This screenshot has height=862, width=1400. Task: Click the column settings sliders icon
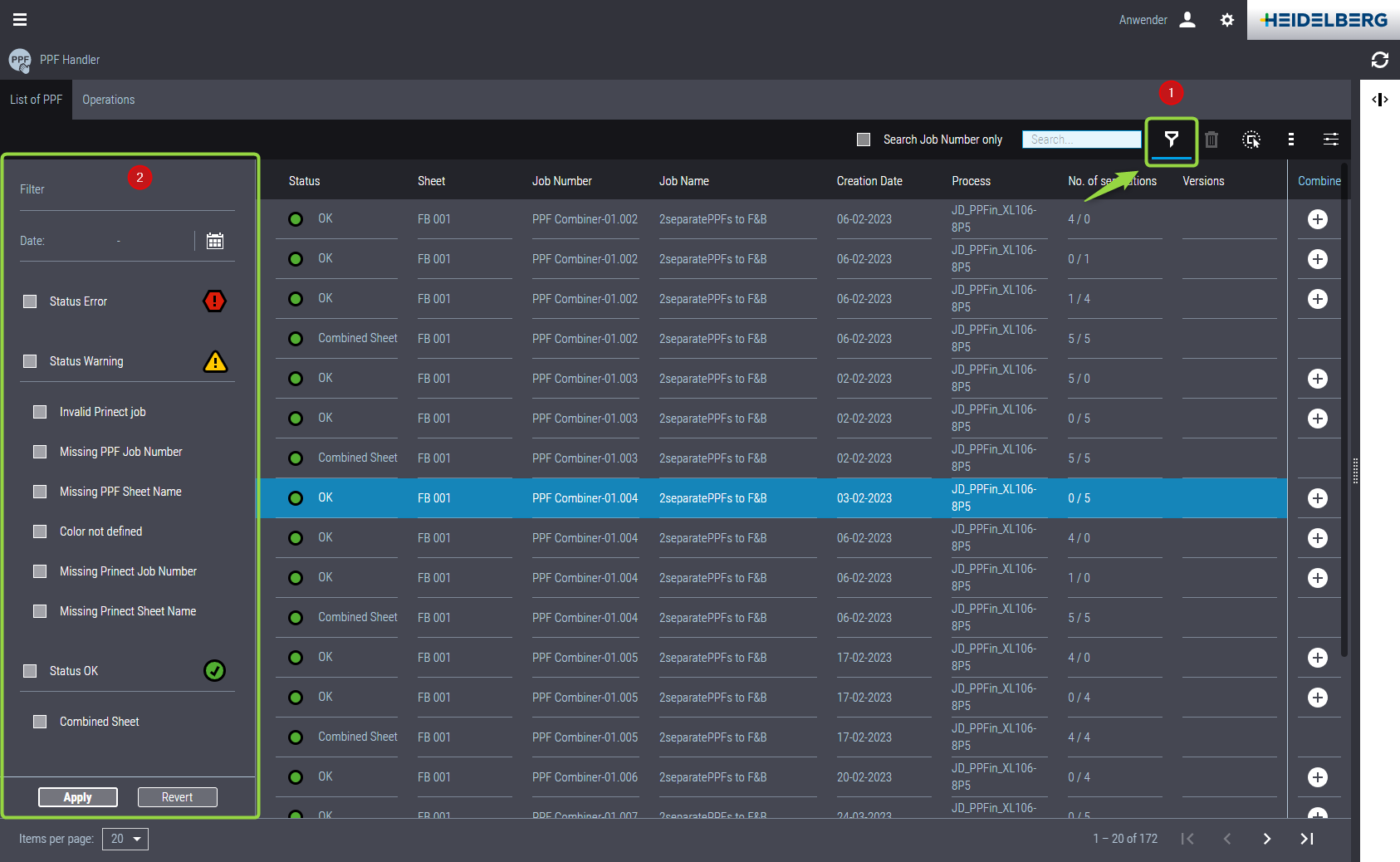point(1331,140)
